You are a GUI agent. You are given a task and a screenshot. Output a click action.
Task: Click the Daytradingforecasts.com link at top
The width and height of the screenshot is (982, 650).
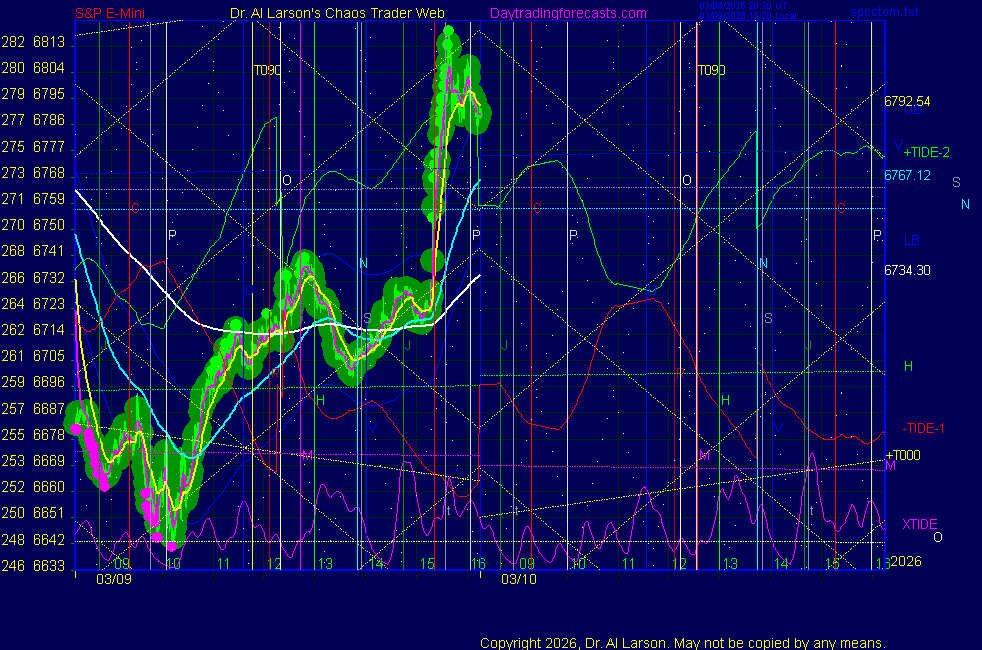pos(567,14)
